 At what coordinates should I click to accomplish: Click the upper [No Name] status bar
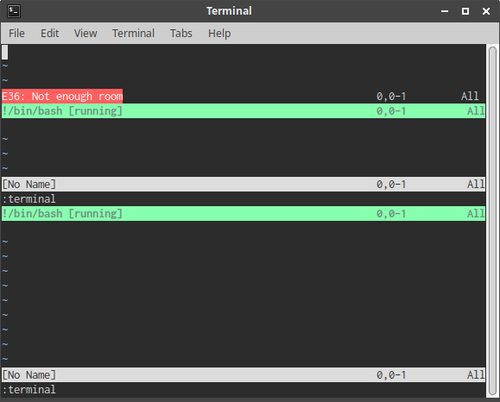243,184
